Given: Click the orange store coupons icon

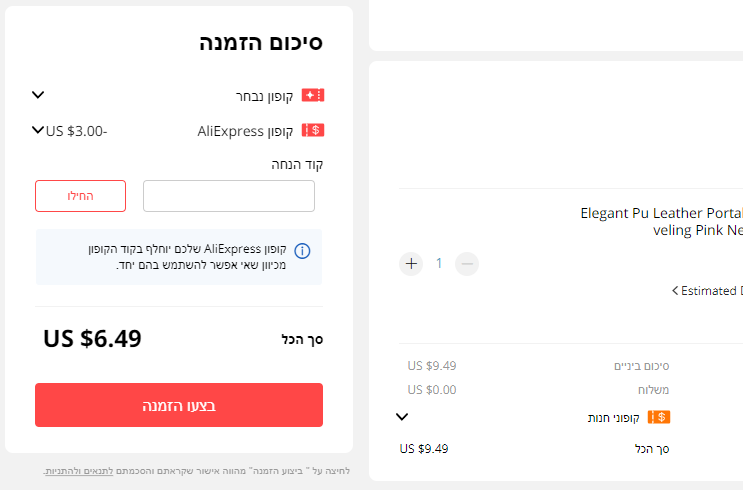Looking at the screenshot, I should point(658,417).
